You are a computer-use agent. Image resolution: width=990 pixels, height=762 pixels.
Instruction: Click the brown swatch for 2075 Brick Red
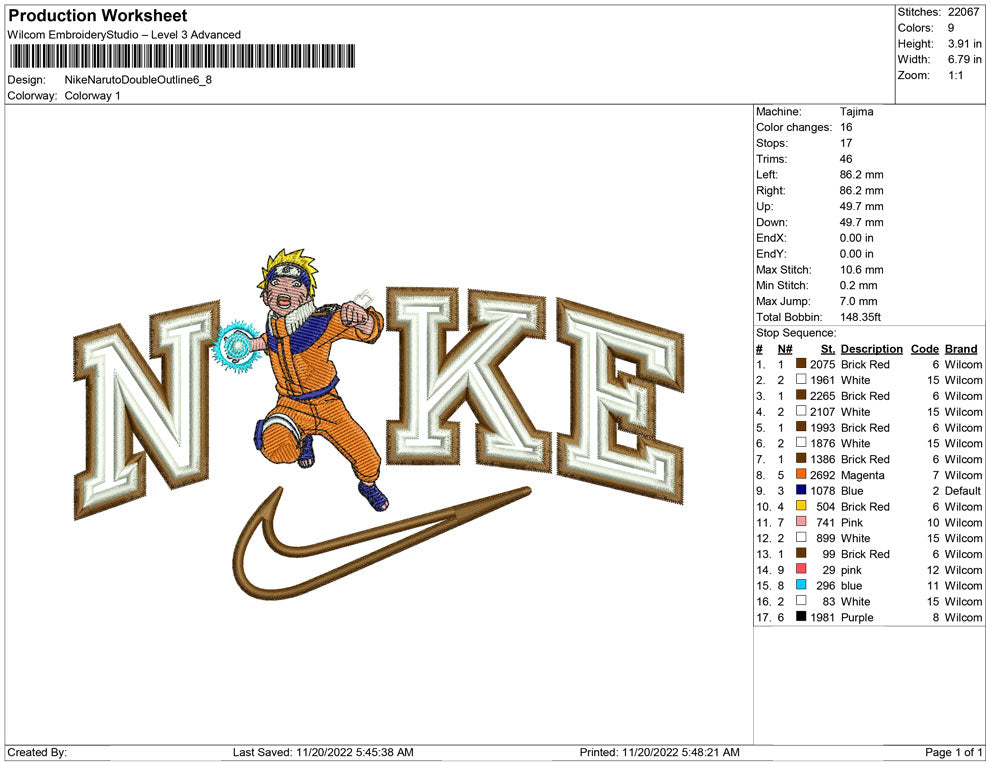(801, 364)
